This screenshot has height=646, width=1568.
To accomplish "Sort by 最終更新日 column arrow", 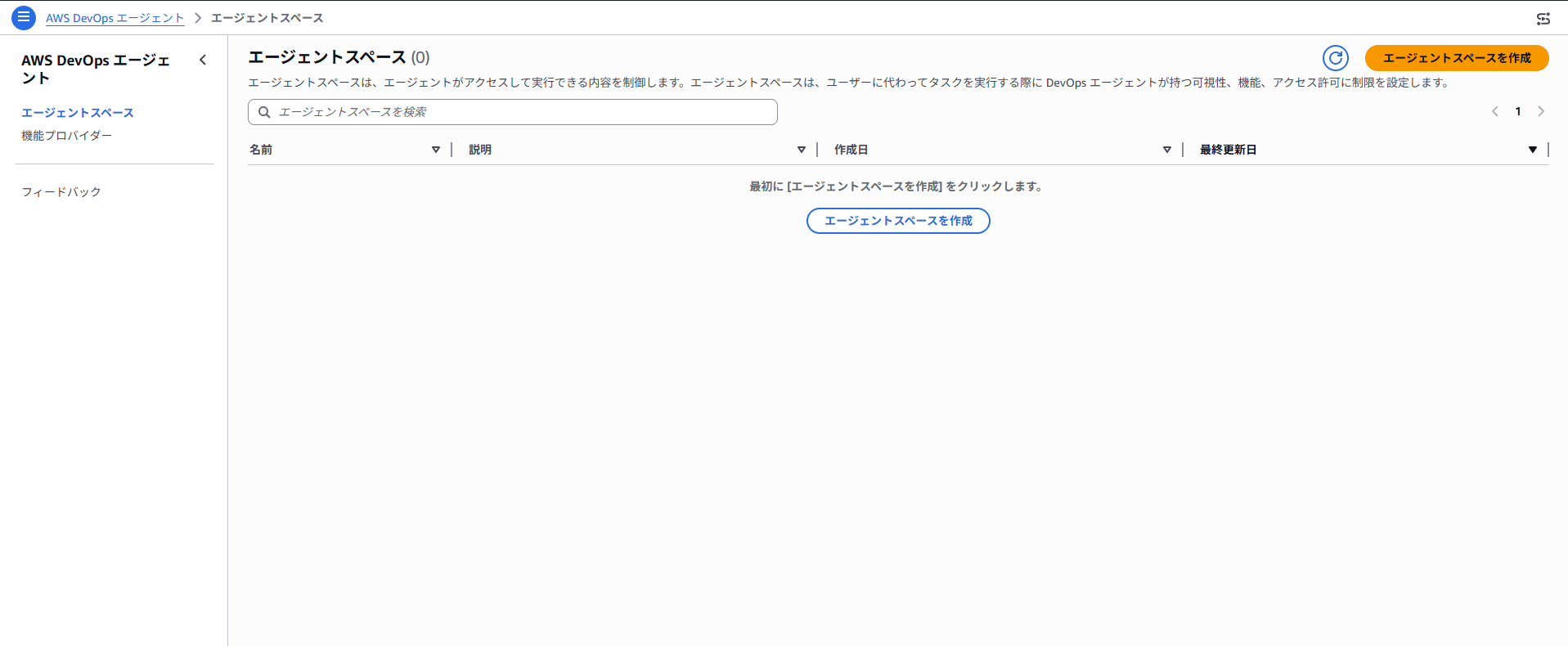I will click(x=1533, y=150).
